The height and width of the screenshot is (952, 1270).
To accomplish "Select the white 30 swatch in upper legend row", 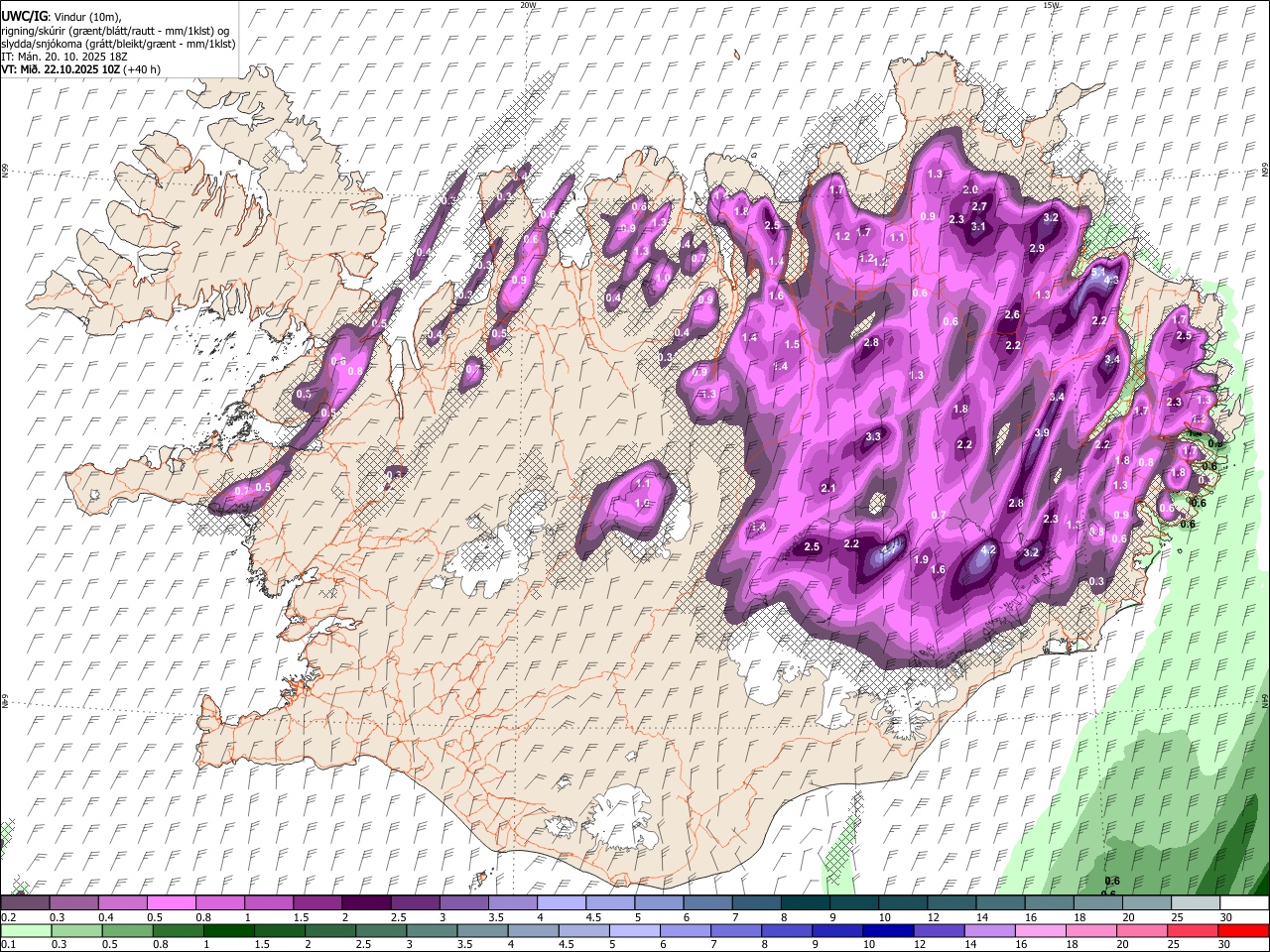I will pyautogui.click(x=1244, y=902).
